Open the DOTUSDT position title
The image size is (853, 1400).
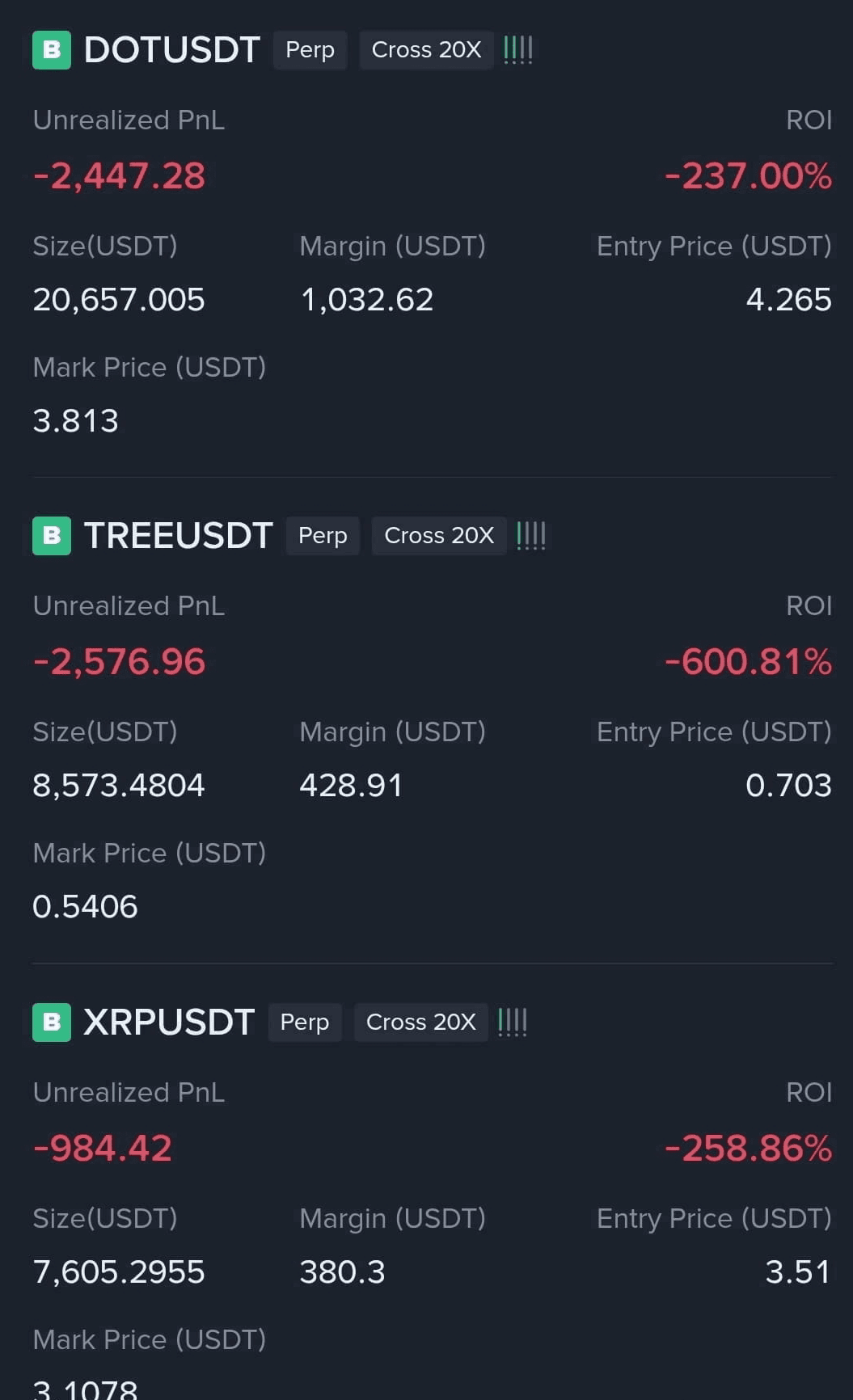pyautogui.click(x=171, y=50)
